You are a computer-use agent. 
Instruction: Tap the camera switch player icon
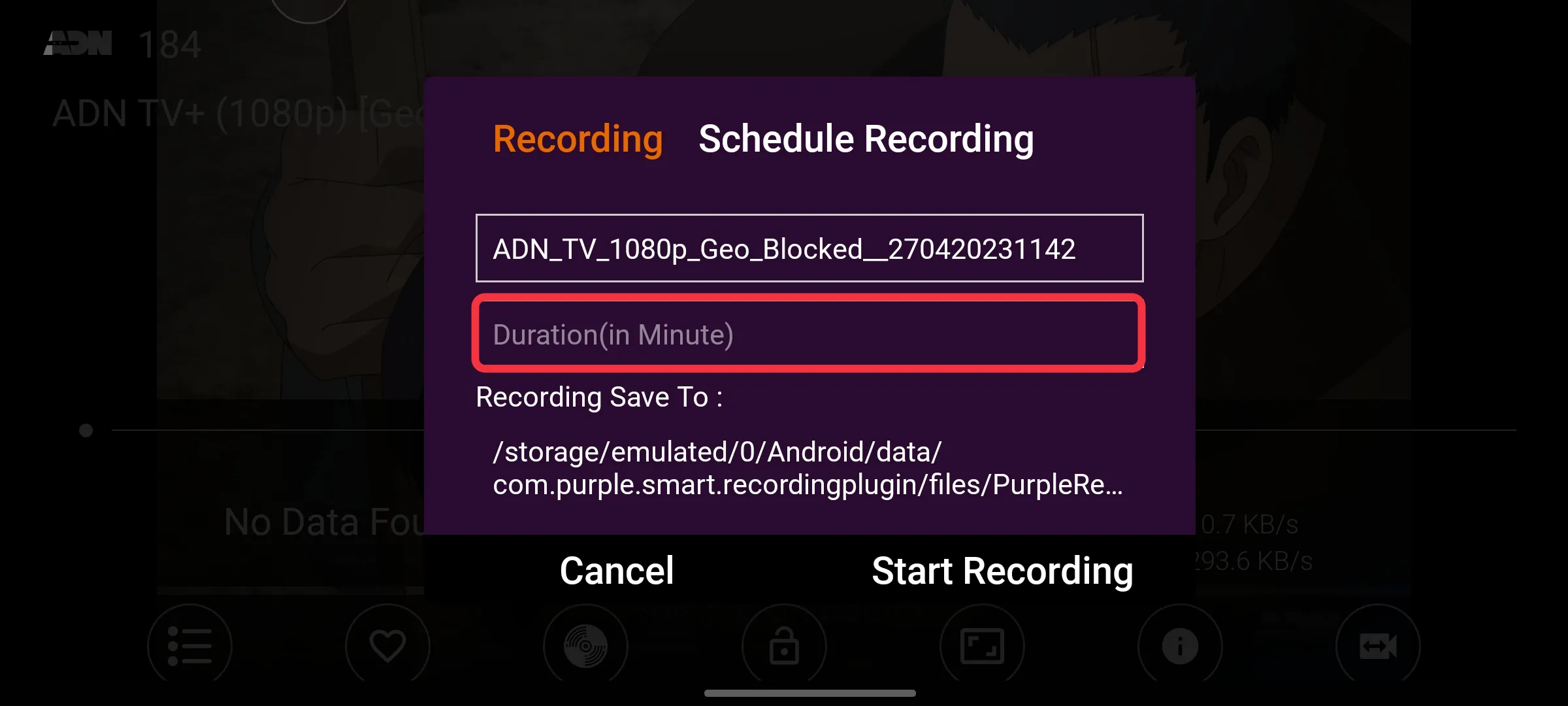pos(1378,646)
